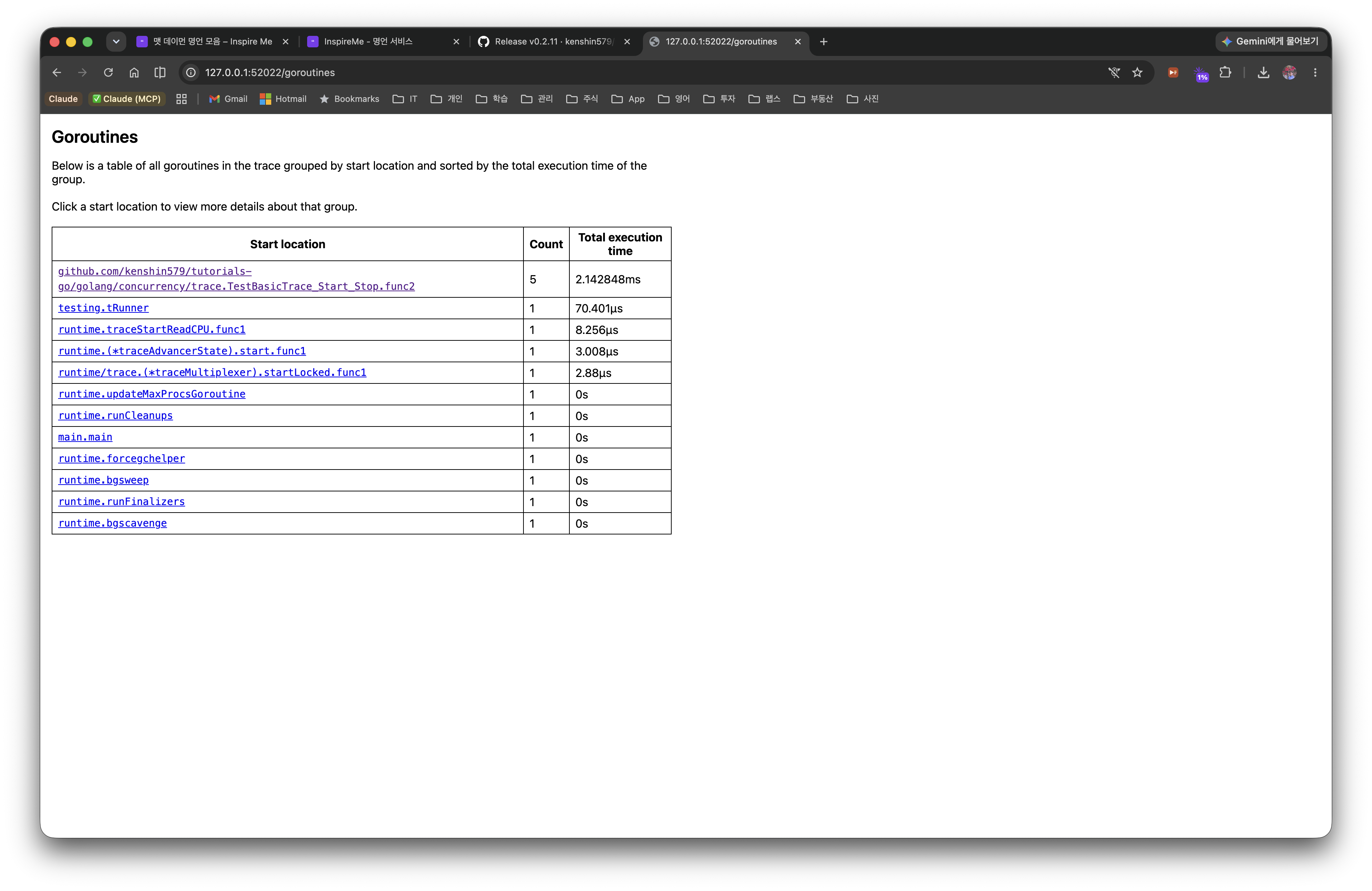Viewport: 1372px width, 891px height.
Task: Open the runtime.runCleanups link
Action: 115,415
